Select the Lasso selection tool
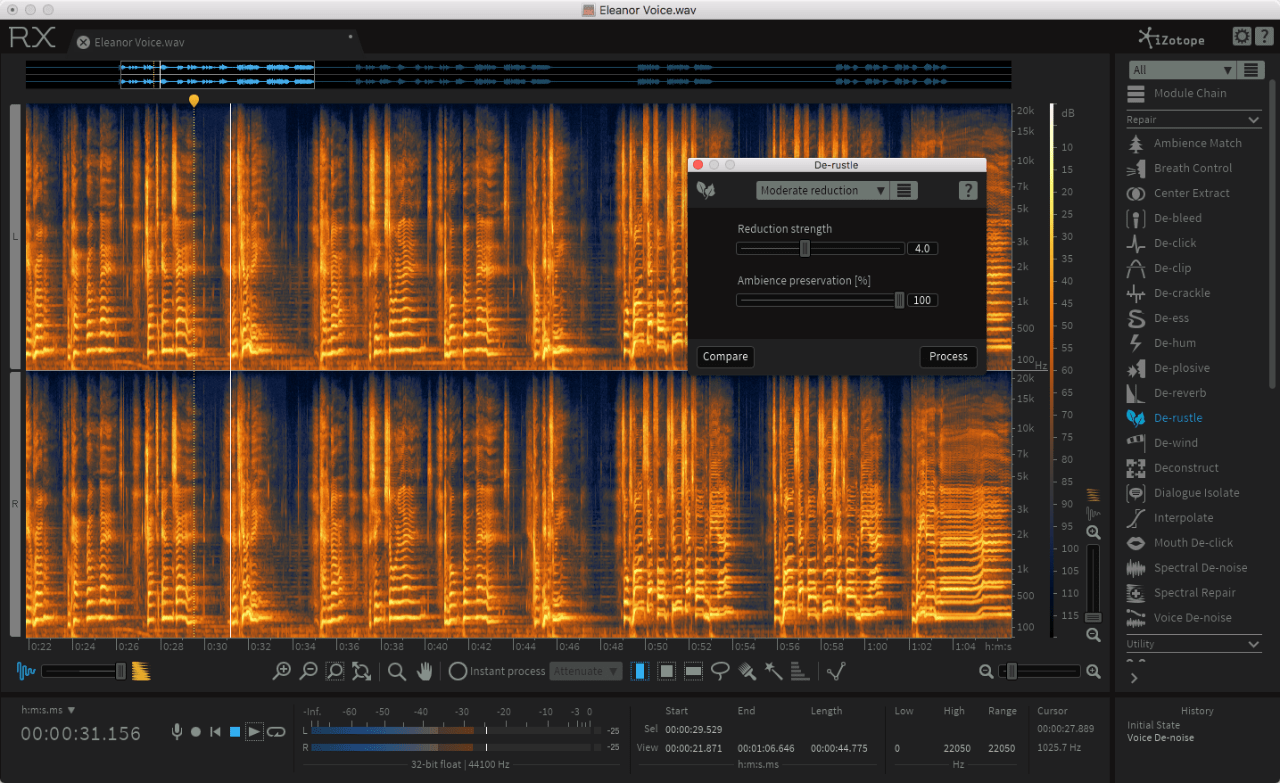This screenshot has width=1280, height=783. click(x=720, y=671)
